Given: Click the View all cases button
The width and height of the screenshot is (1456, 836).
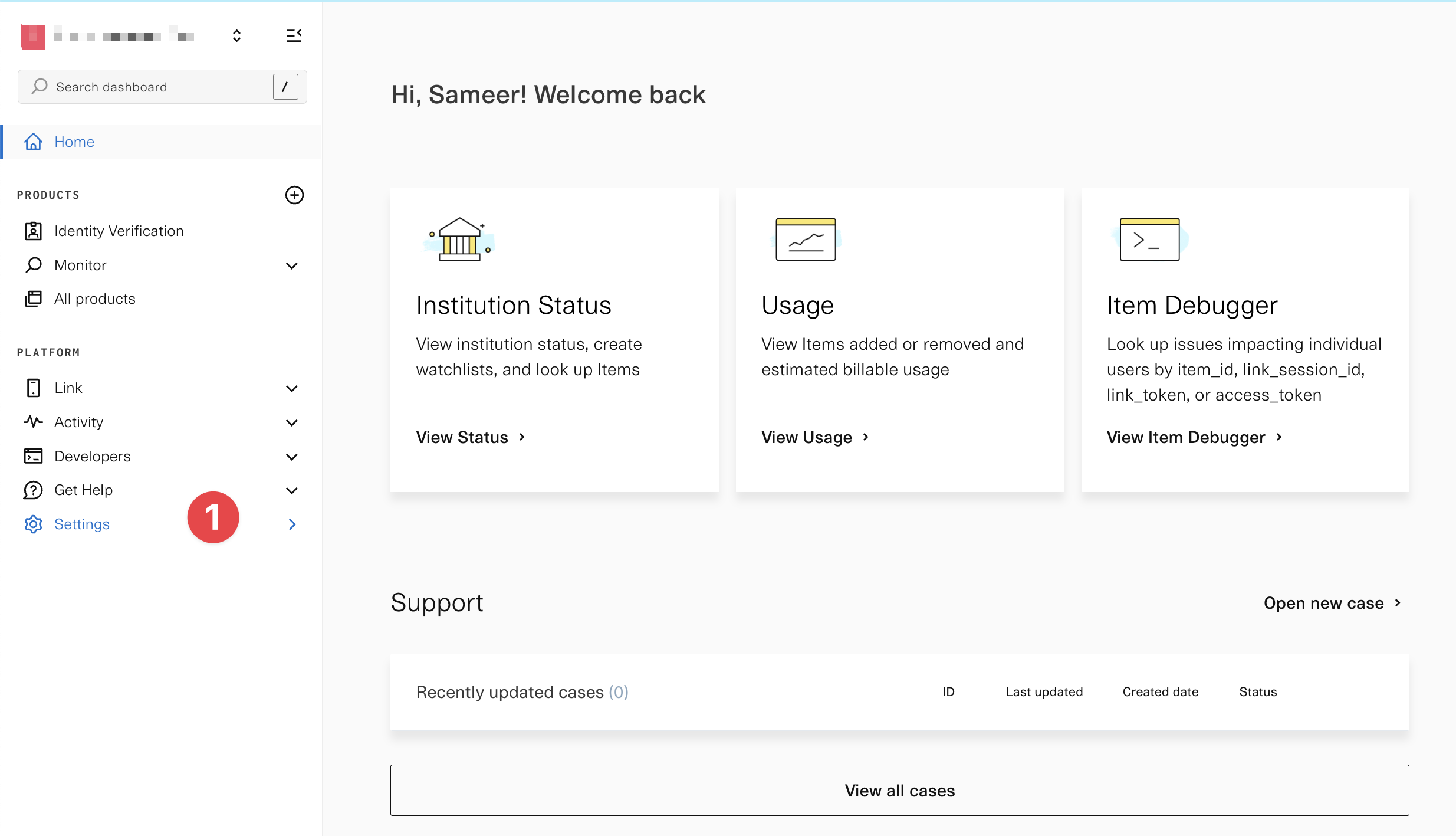Looking at the screenshot, I should pyautogui.click(x=899, y=791).
